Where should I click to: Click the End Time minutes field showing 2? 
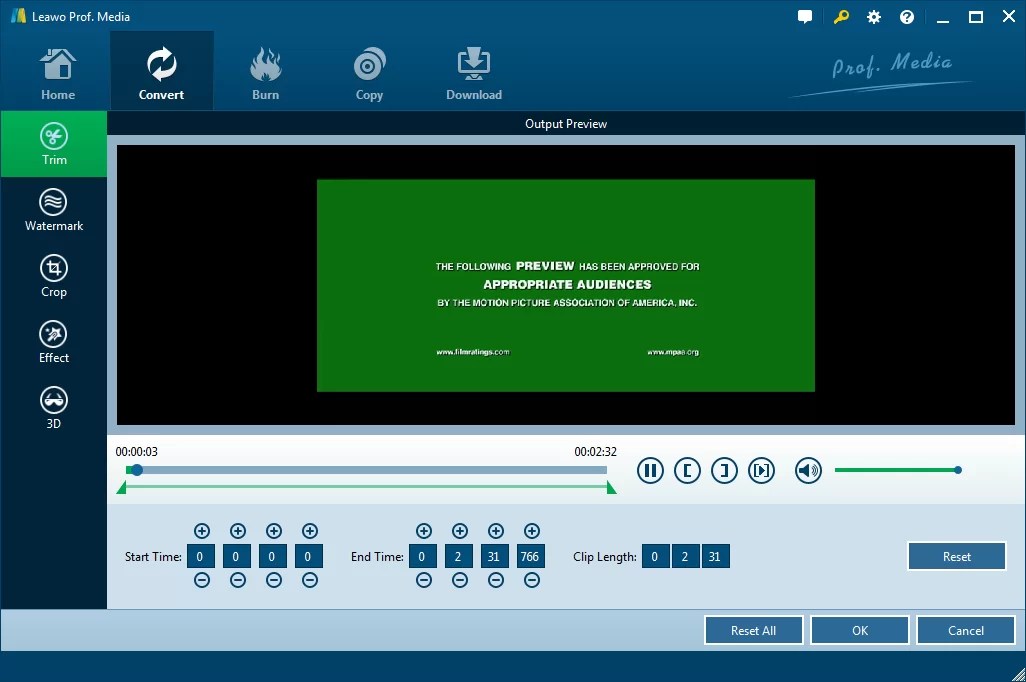coord(459,556)
